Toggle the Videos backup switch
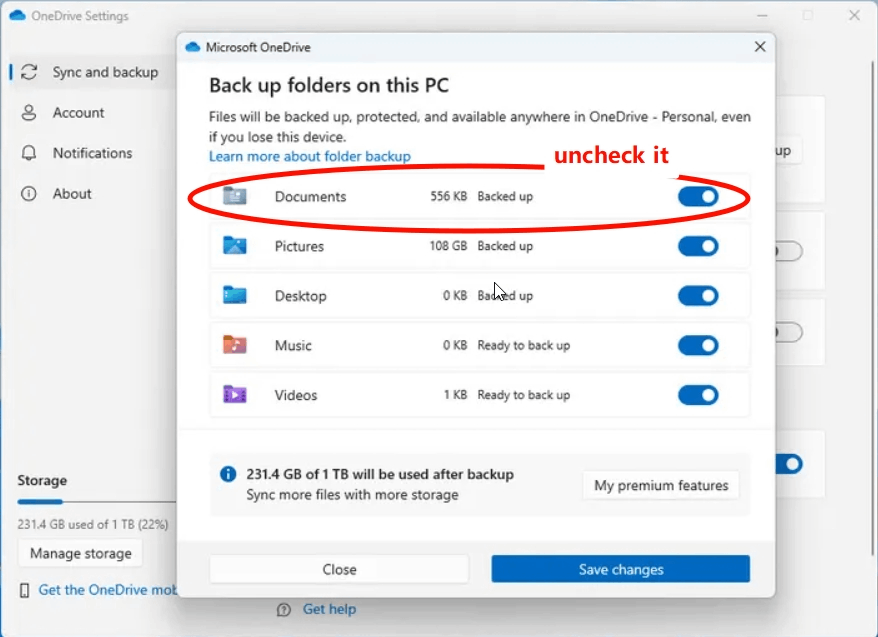This screenshot has height=637, width=878. 698,395
